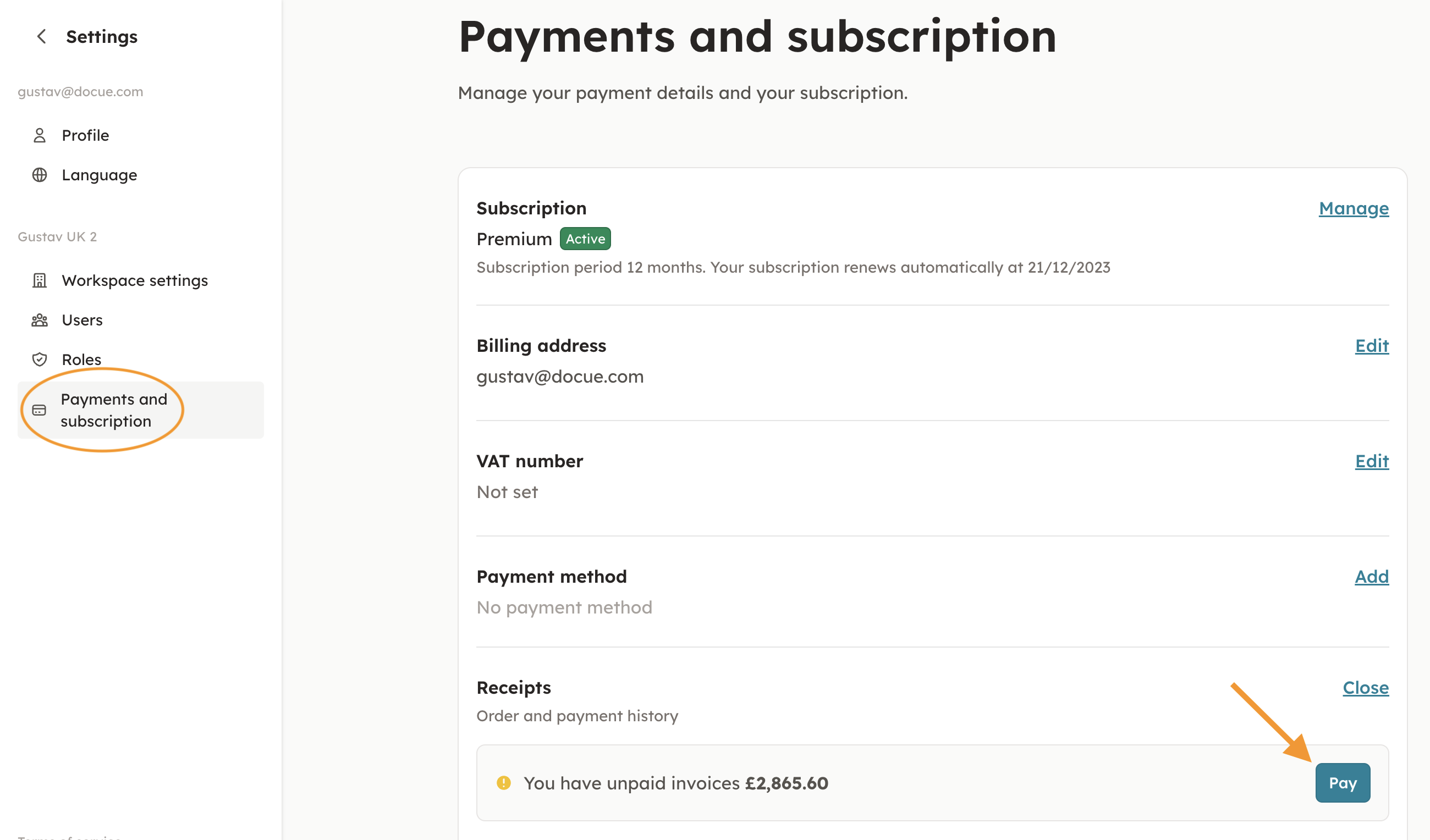Click the Language globe icon

pyautogui.click(x=39, y=175)
